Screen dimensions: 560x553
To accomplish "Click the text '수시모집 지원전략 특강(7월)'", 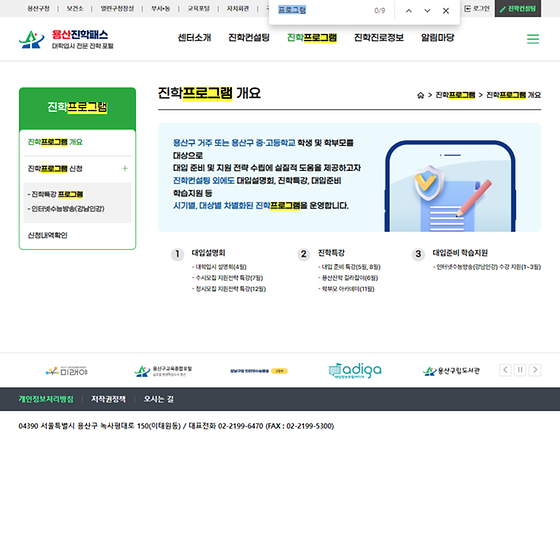I will tap(229, 278).
